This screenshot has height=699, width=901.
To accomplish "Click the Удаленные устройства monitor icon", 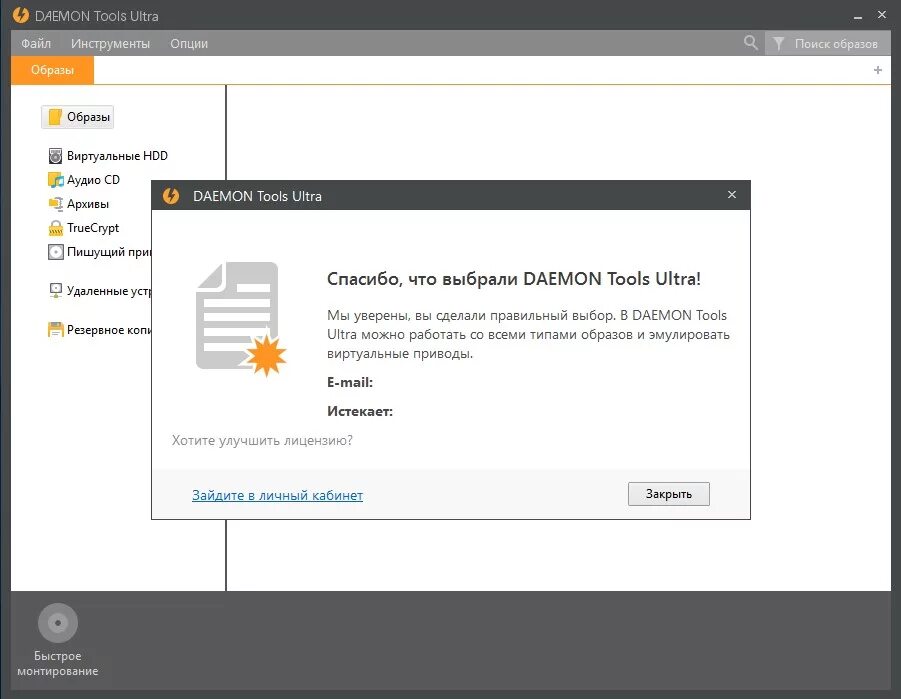I will click(x=55, y=290).
